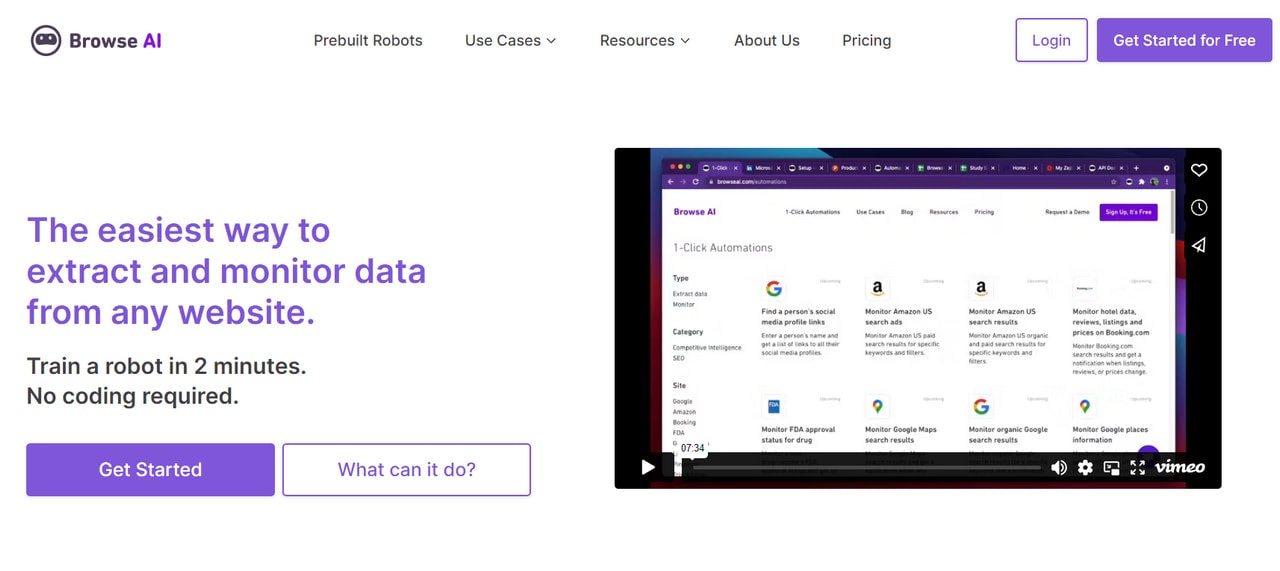Click the Browse AI robot logo

[96, 41]
